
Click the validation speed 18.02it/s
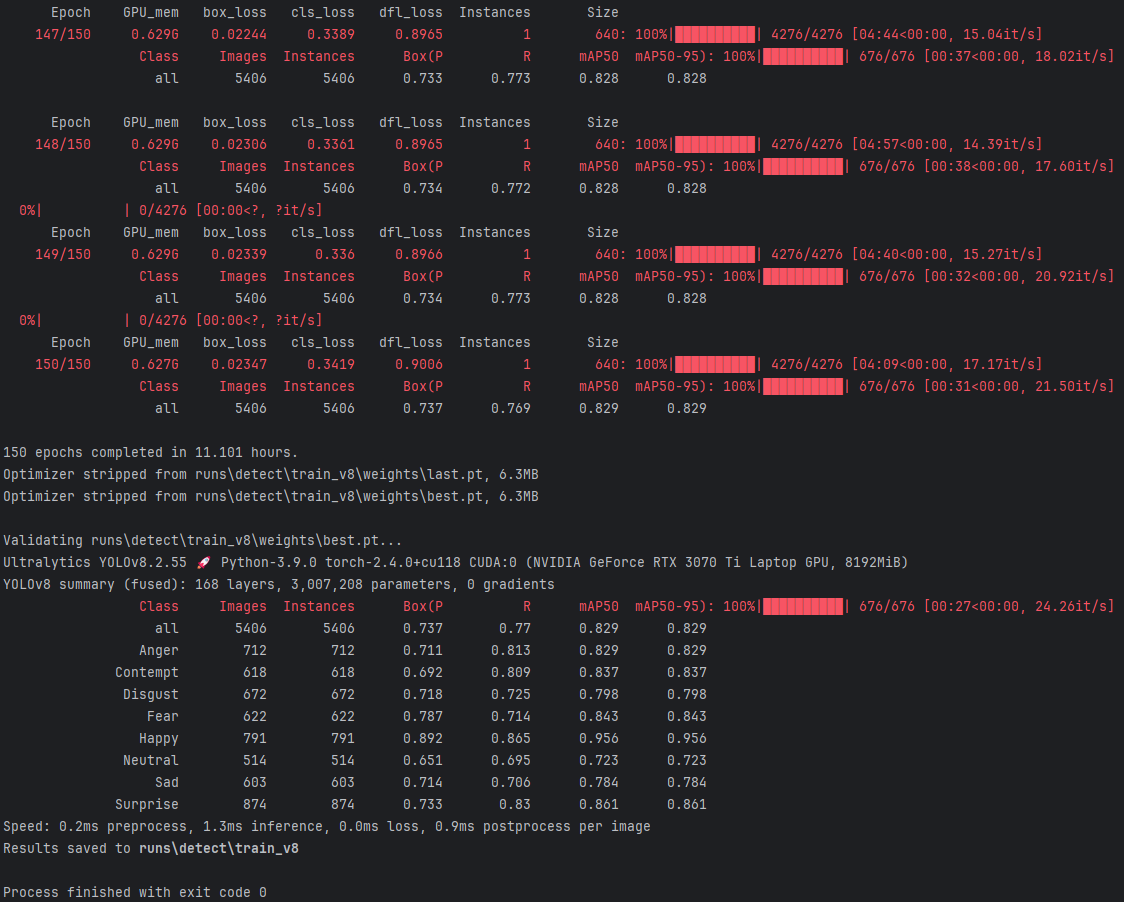1071,56
